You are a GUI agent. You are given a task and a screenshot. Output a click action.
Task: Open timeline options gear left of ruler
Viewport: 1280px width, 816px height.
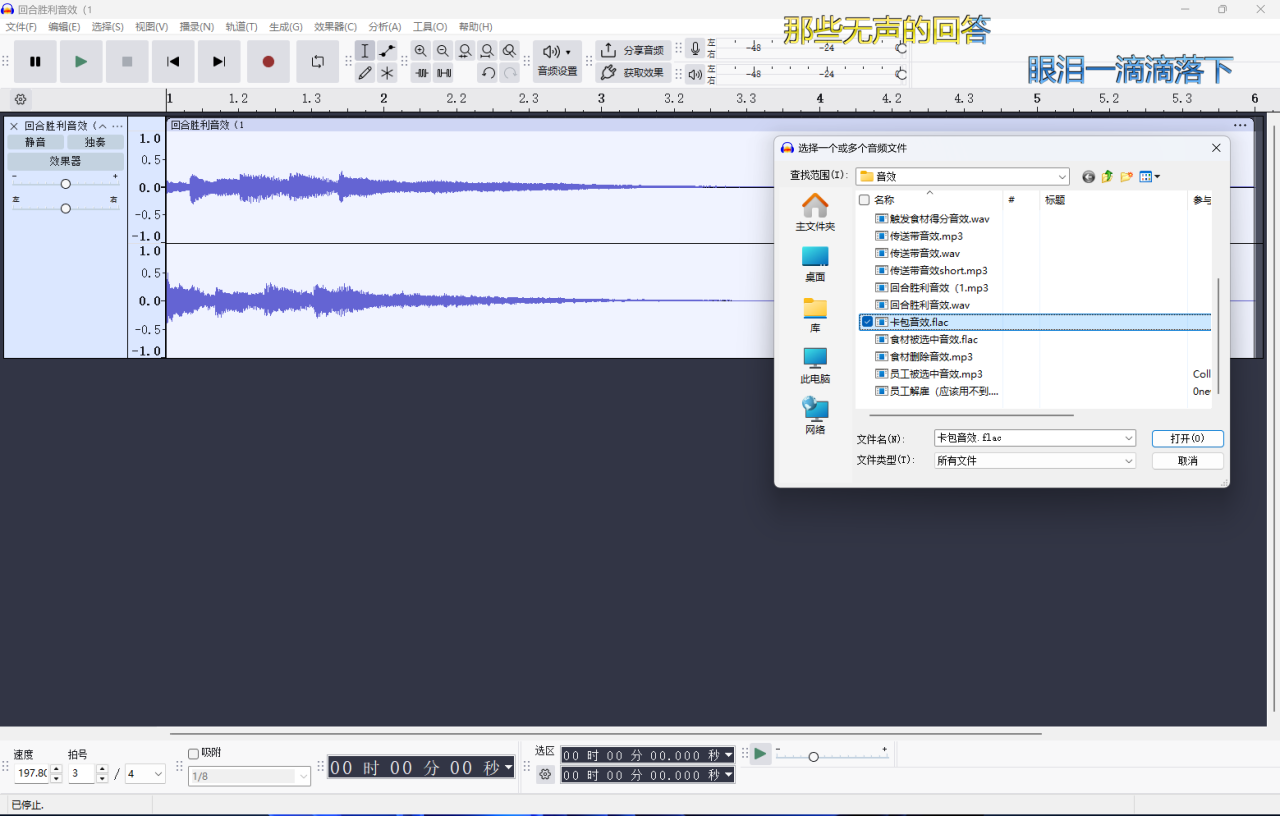[20, 99]
